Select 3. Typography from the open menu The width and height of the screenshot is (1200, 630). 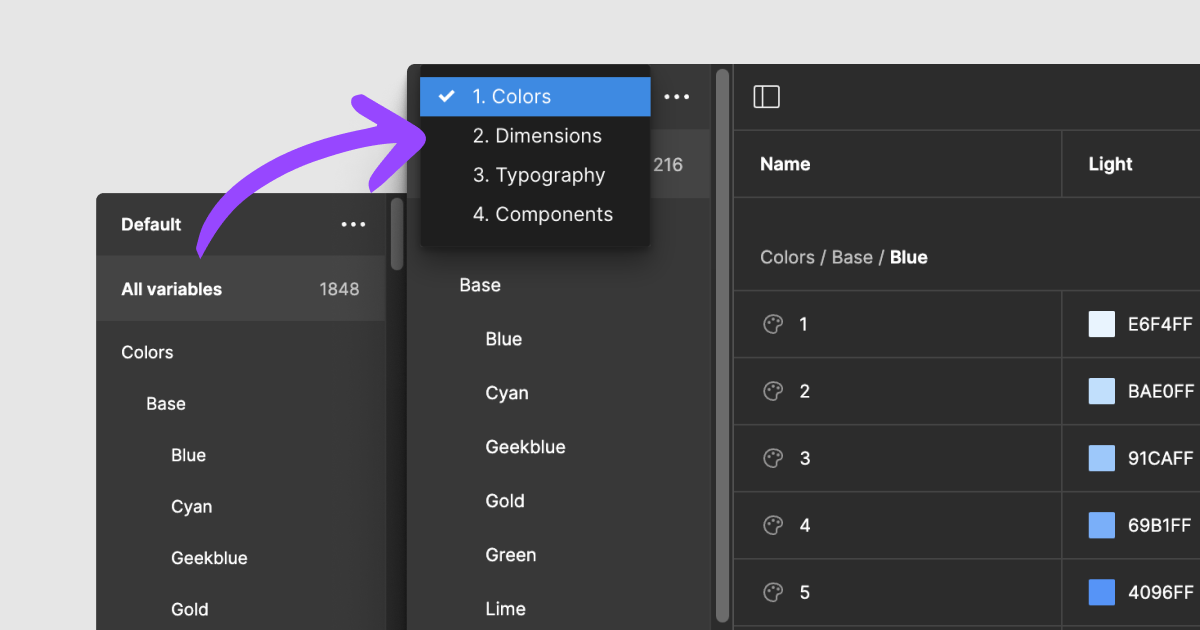pyautogui.click(x=539, y=174)
